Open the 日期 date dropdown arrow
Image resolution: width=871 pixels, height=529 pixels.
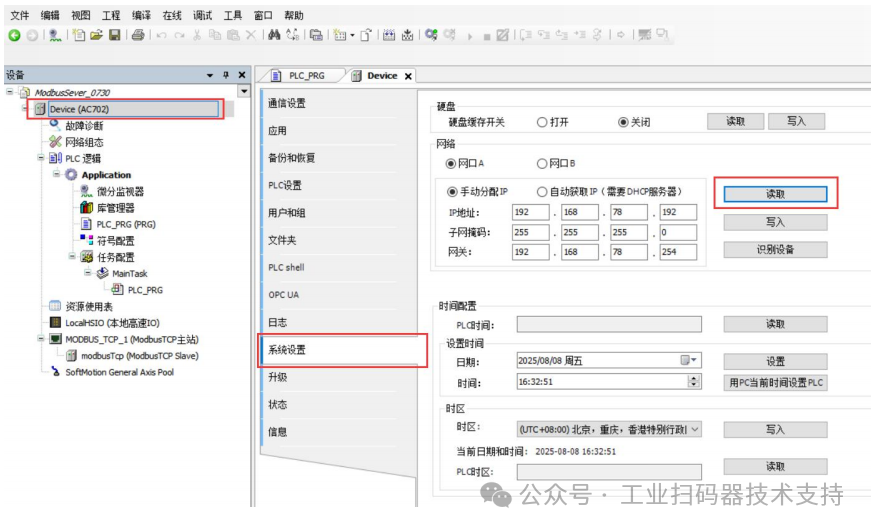click(x=694, y=361)
